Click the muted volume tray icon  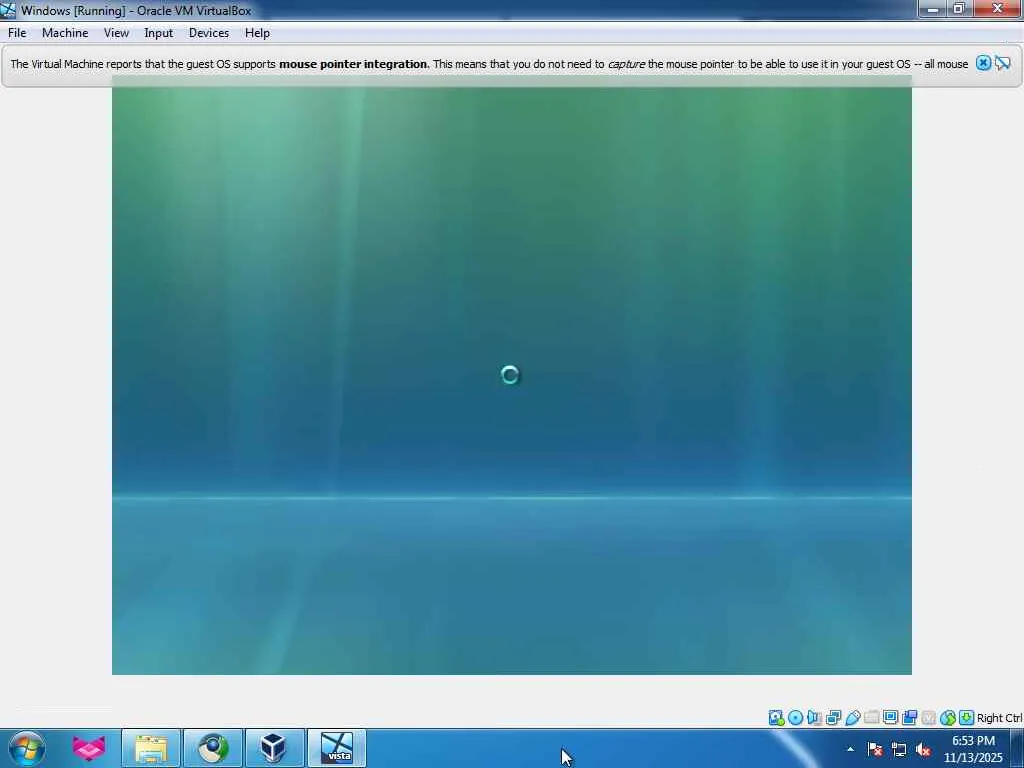click(923, 749)
